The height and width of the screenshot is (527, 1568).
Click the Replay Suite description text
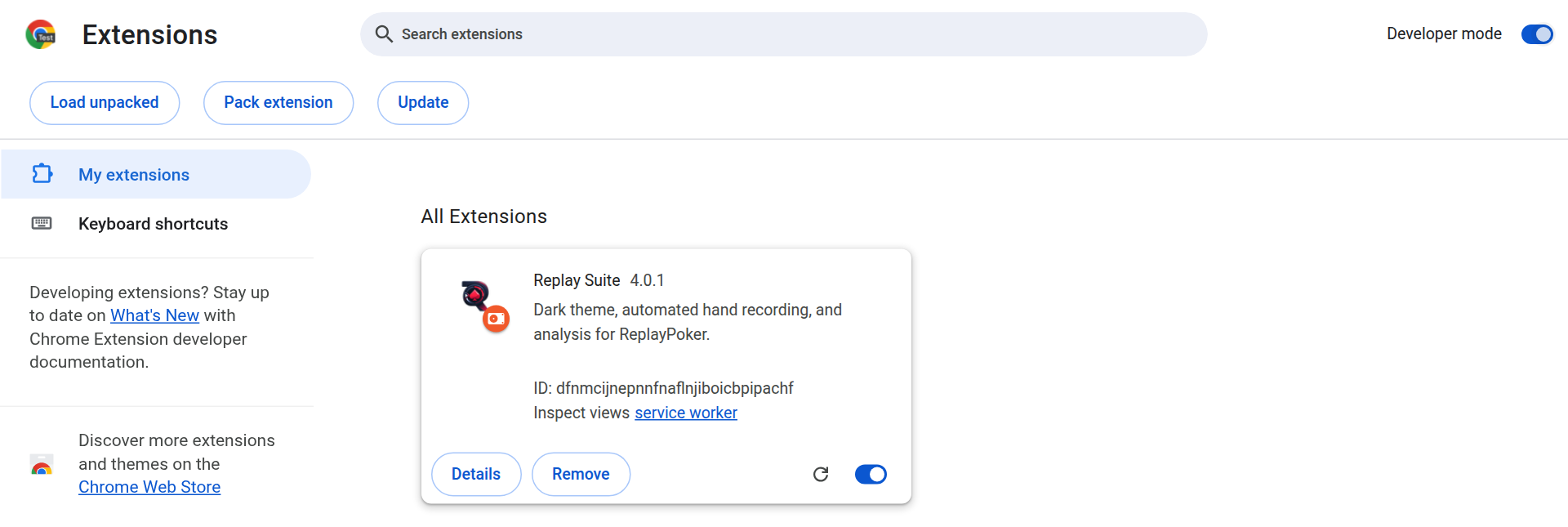688,322
